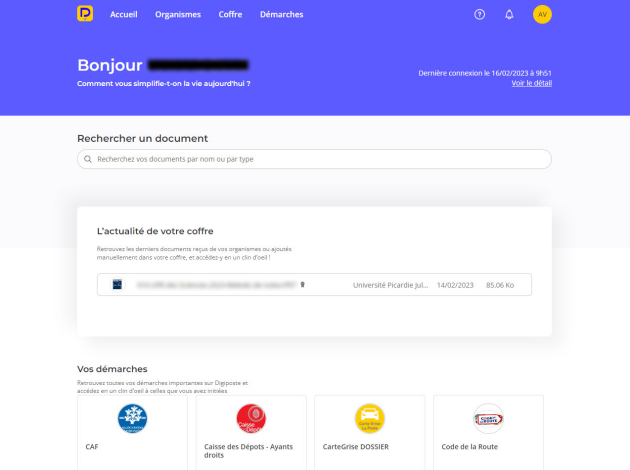630x470 pixels.
Task: Open the Coffre menu
Action: (230, 15)
